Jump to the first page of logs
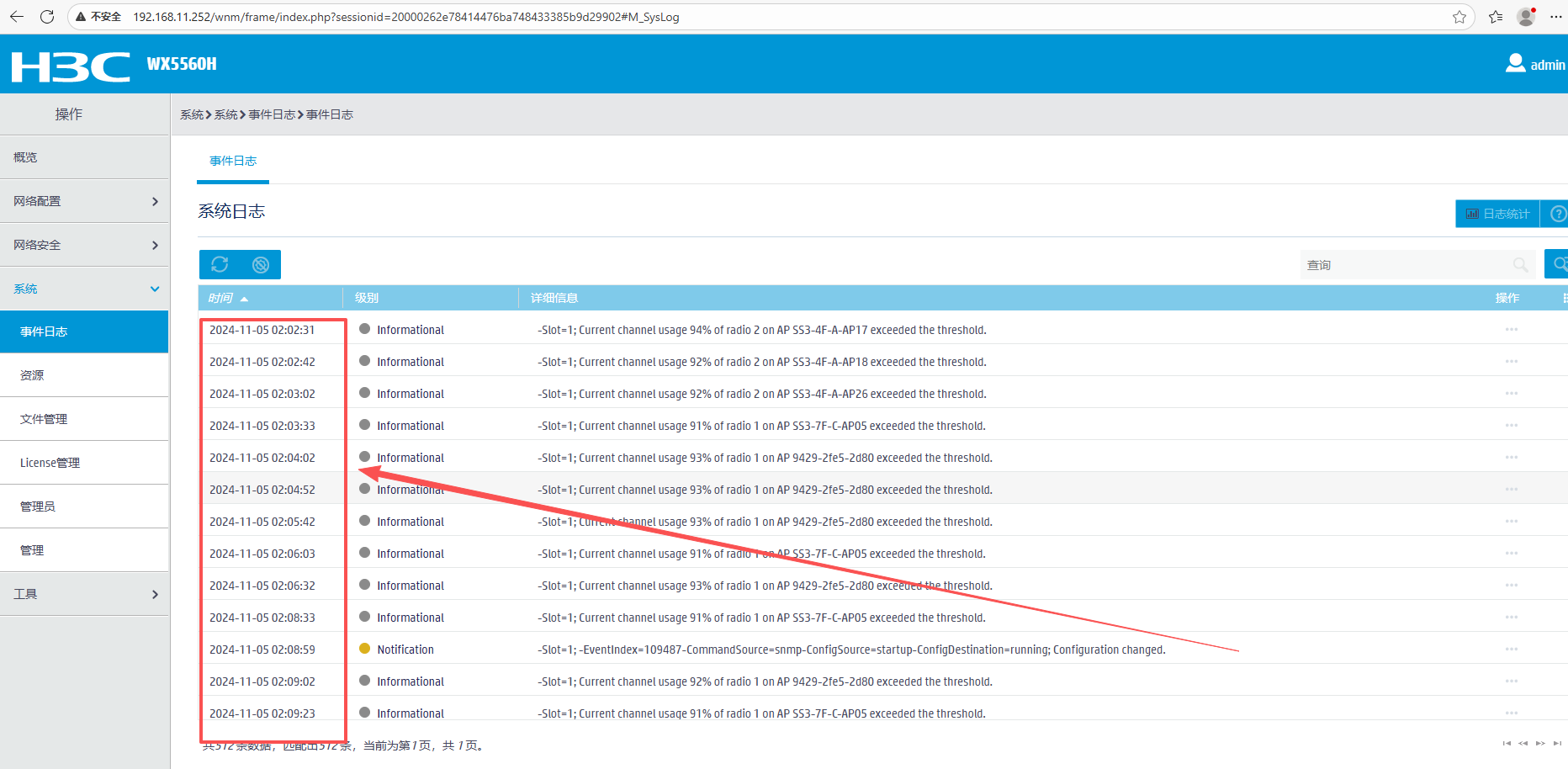 [x=1507, y=743]
